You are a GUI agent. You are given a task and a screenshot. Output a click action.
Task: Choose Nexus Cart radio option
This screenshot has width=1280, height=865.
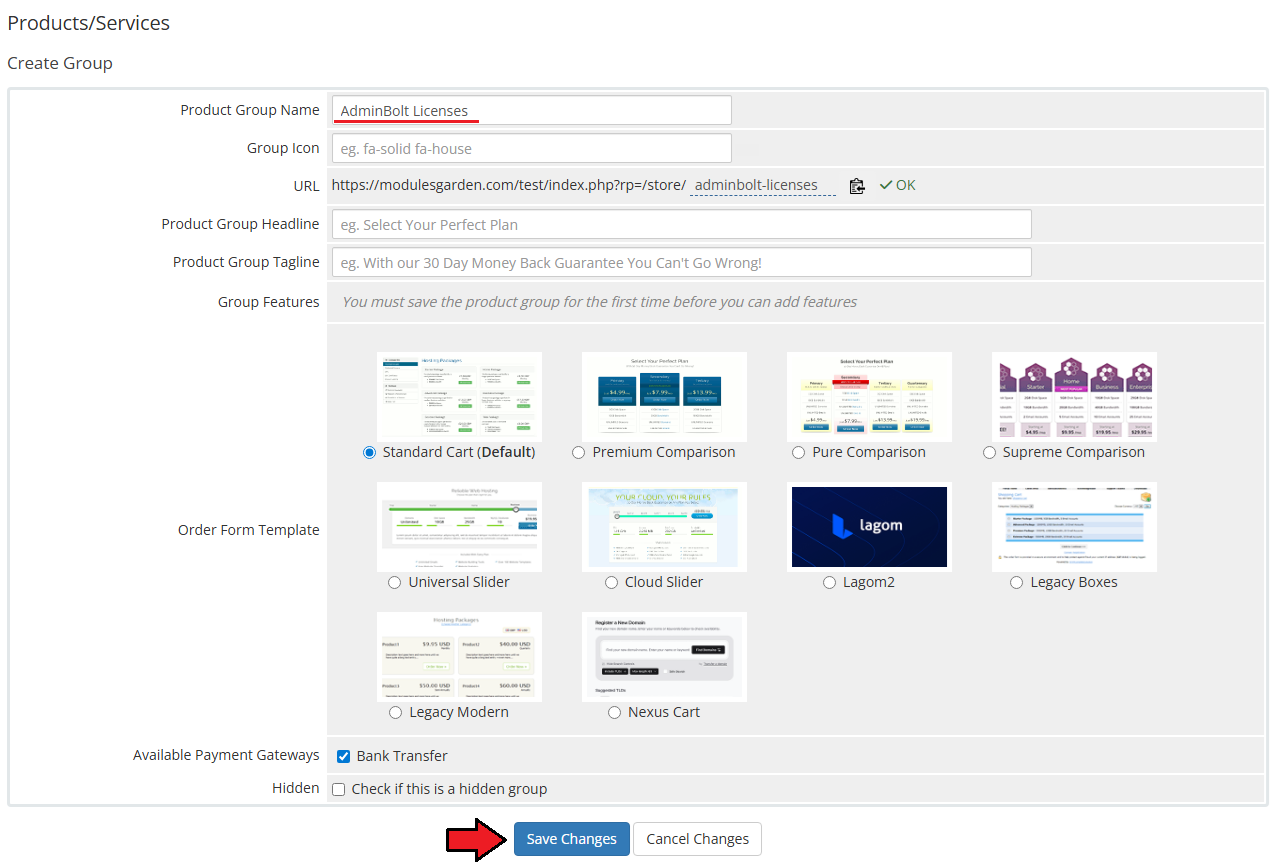point(615,713)
